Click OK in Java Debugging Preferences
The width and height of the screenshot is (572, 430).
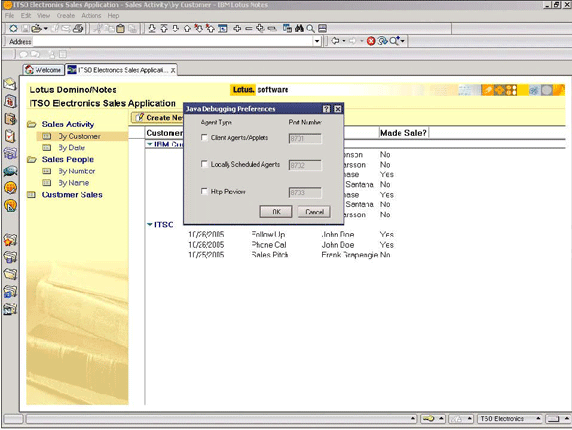(x=276, y=212)
